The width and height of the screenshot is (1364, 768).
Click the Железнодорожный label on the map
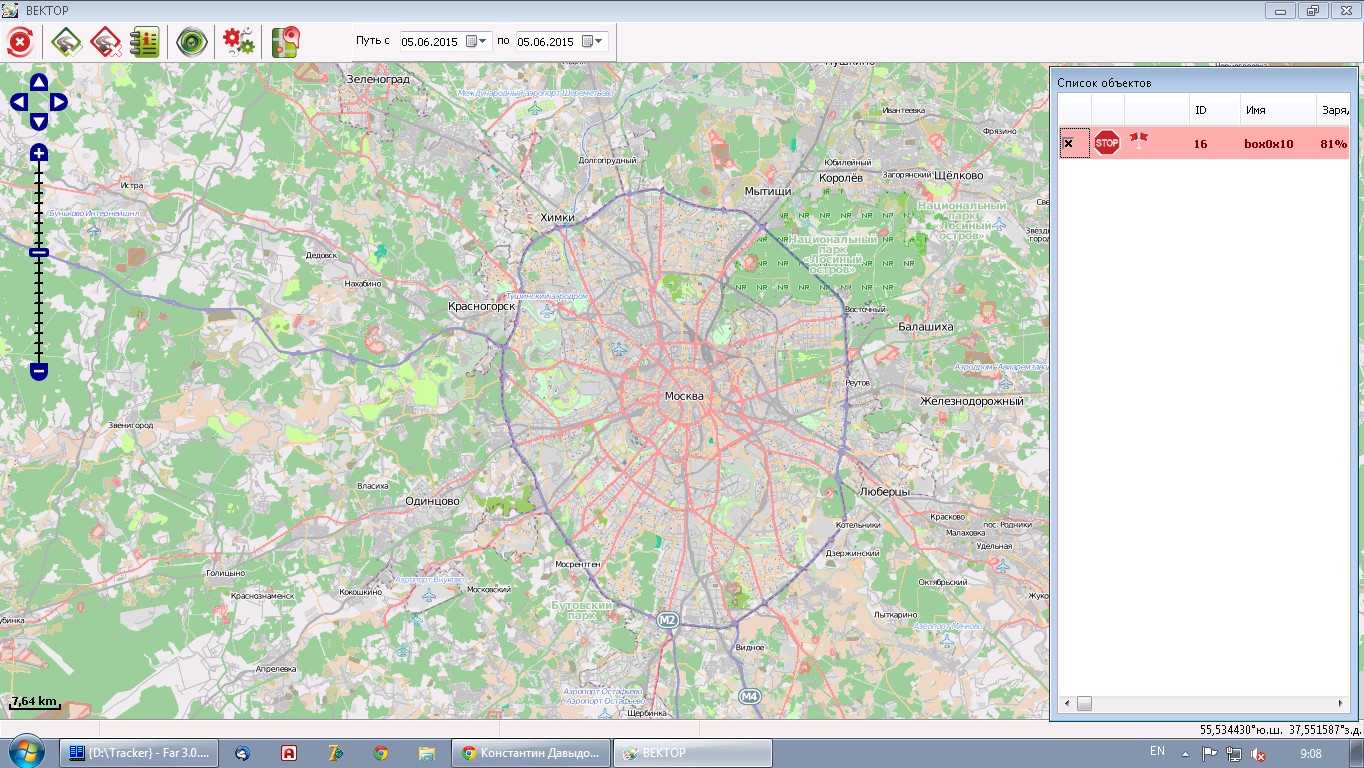tap(972, 401)
